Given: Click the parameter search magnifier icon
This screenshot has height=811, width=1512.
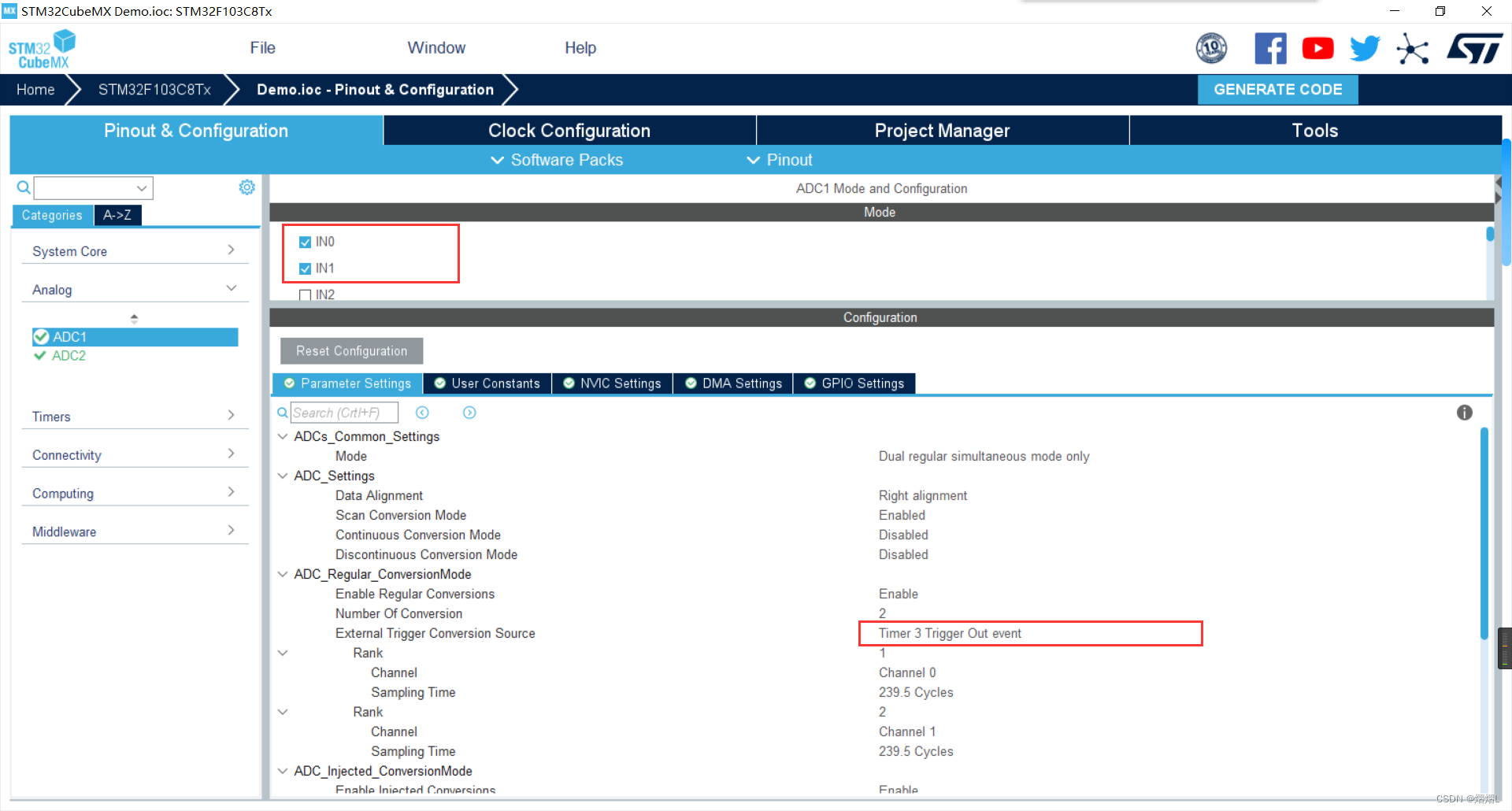Looking at the screenshot, I should [x=282, y=413].
